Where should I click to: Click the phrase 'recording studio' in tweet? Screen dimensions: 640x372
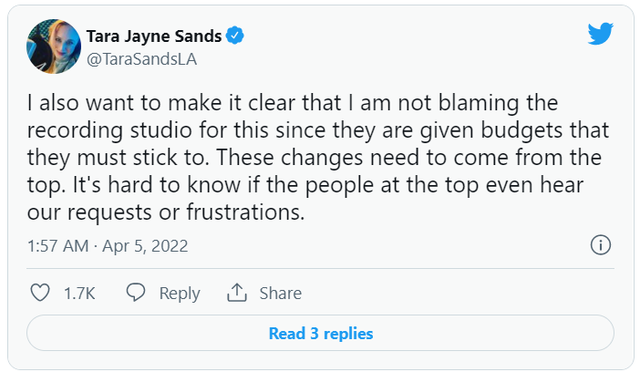(x=109, y=130)
